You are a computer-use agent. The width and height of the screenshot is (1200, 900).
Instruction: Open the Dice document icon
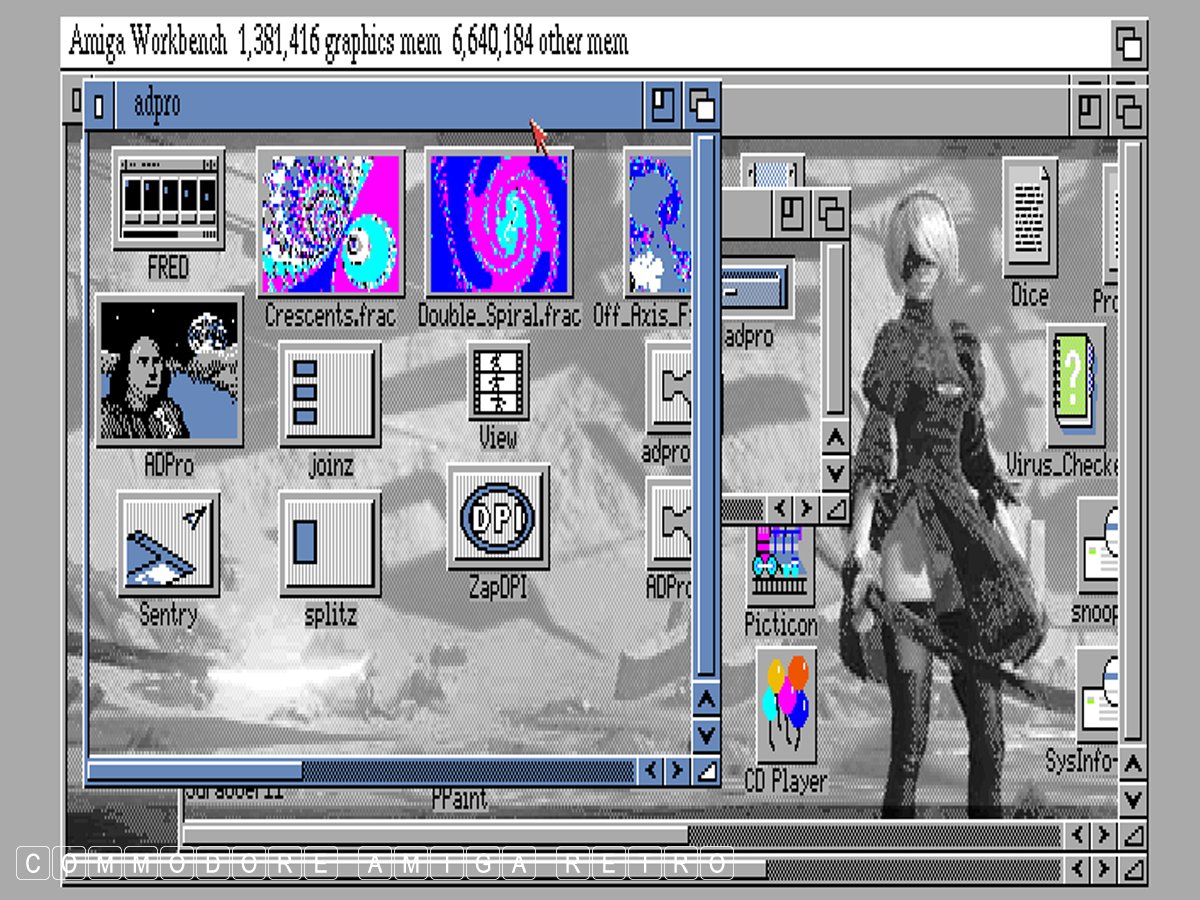click(x=1029, y=220)
